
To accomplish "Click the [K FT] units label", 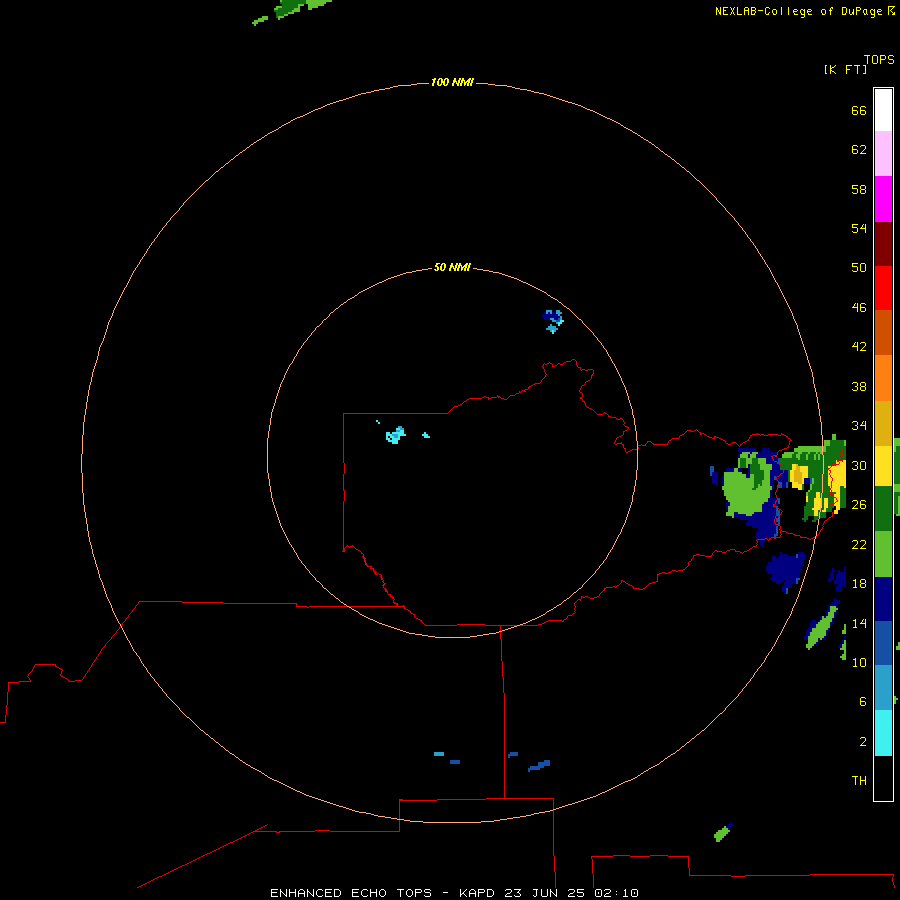I will (x=845, y=69).
